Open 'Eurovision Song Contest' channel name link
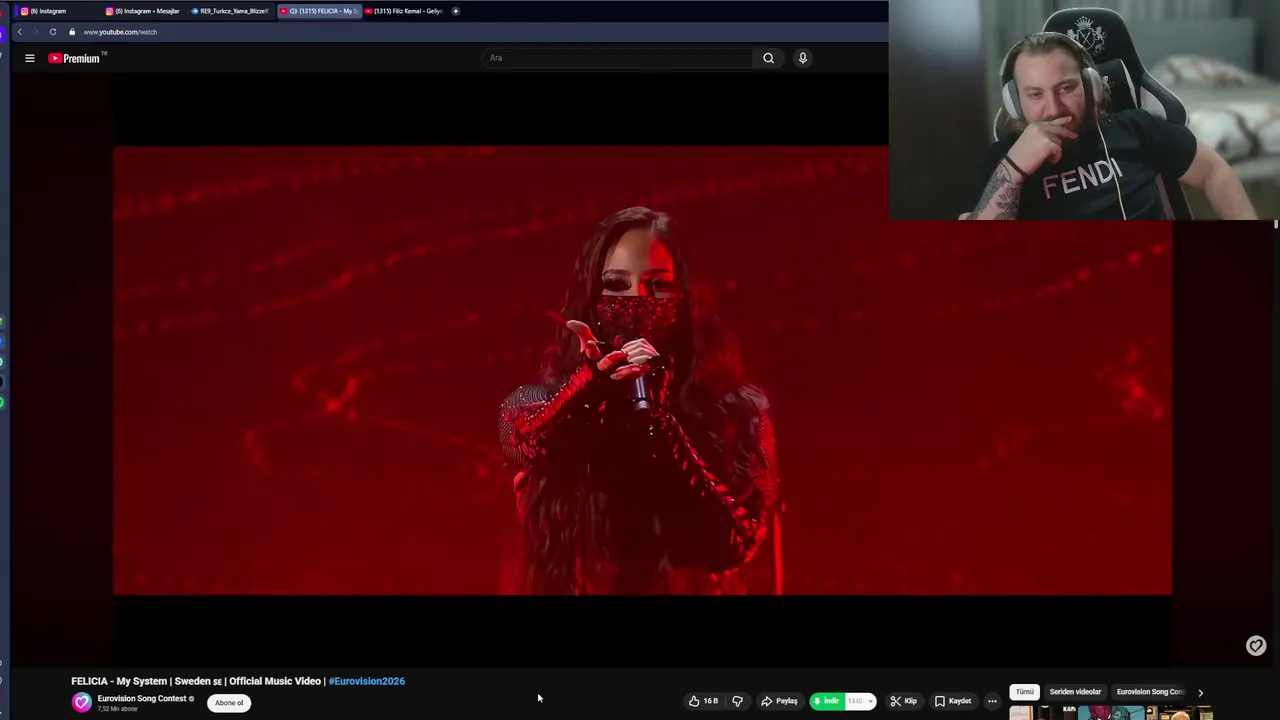 pyautogui.click(x=142, y=698)
